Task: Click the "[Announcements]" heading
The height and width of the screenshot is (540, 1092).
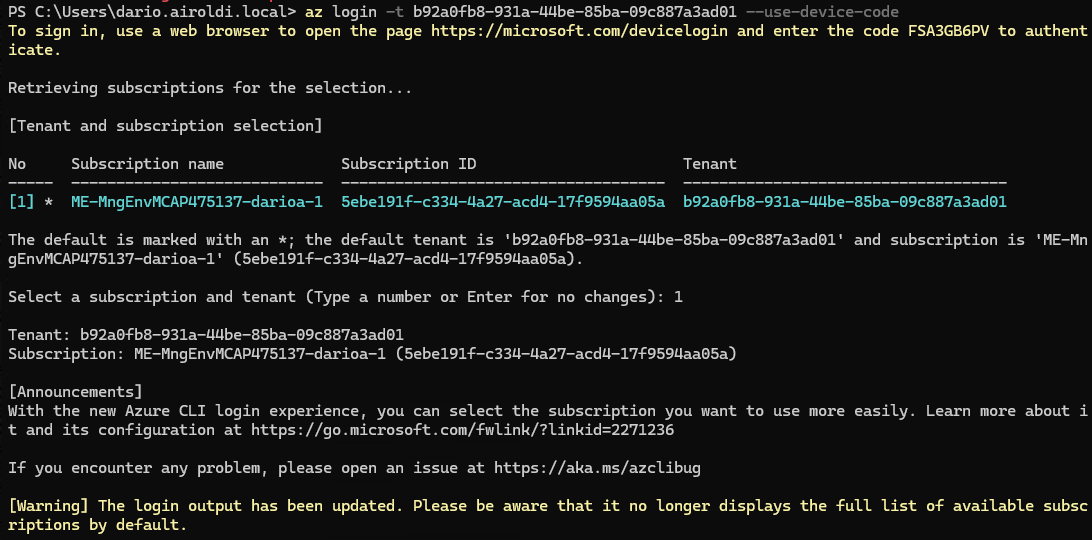Action: (75, 391)
